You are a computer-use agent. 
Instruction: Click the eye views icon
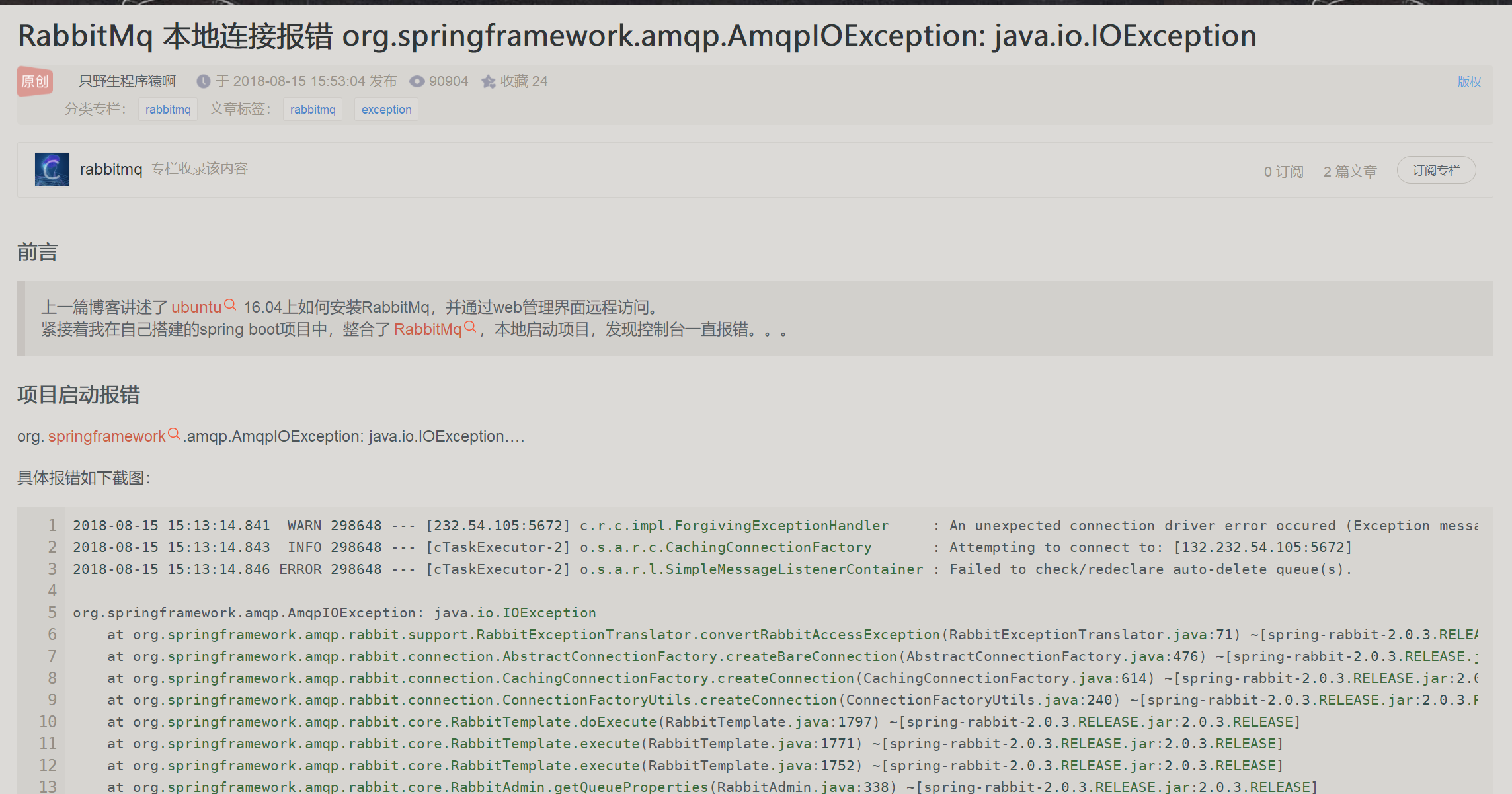pos(417,81)
